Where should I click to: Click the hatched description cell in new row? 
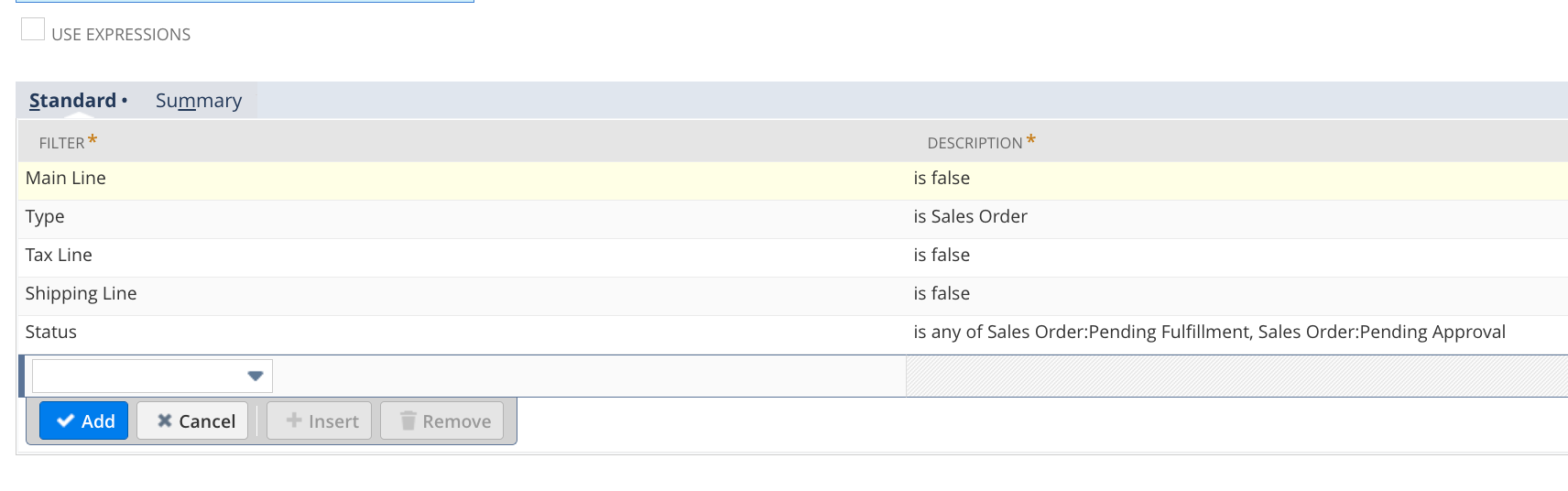1236,376
